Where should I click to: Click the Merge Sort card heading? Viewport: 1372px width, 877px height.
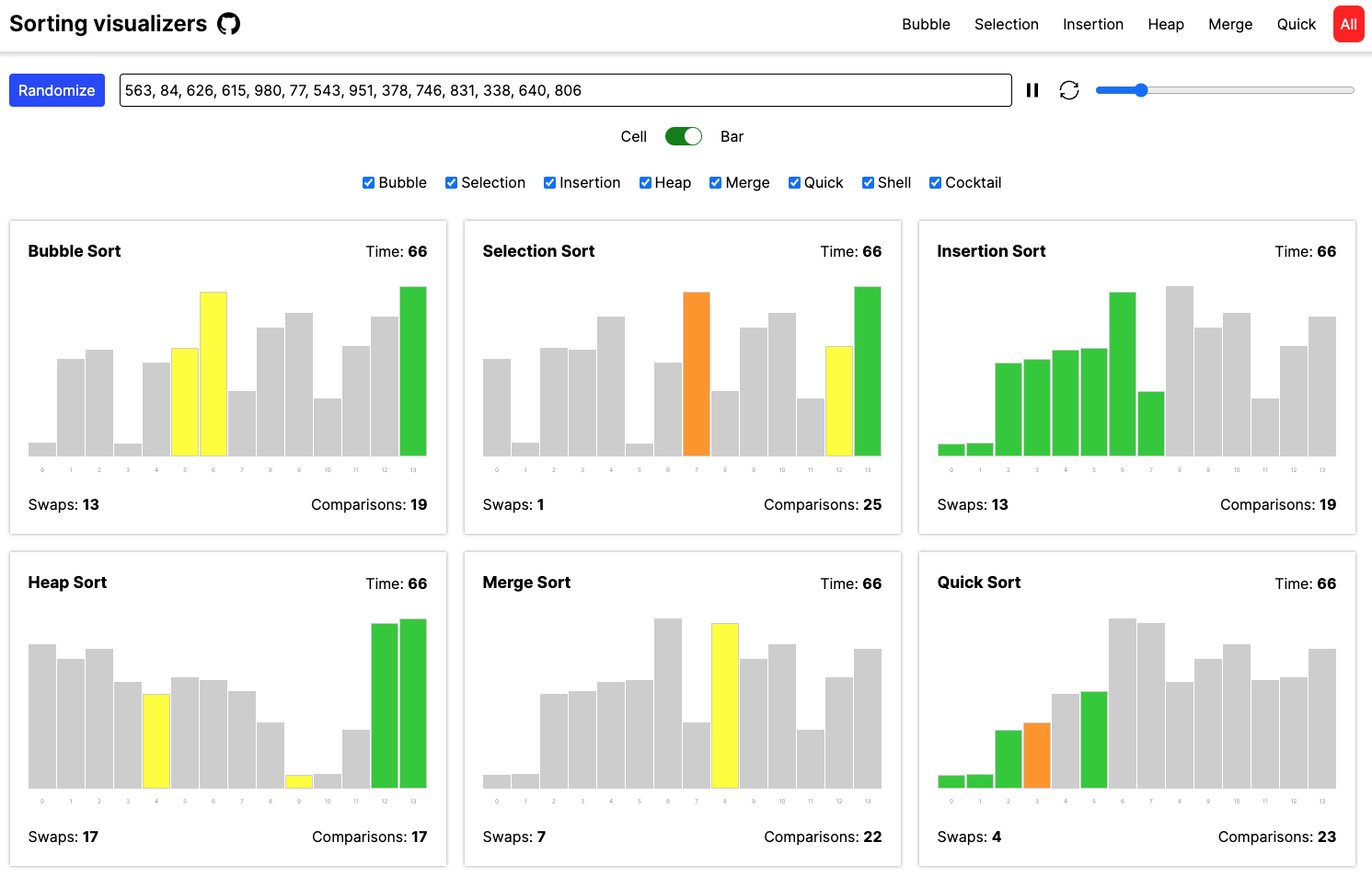pyautogui.click(x=526, y=583)
